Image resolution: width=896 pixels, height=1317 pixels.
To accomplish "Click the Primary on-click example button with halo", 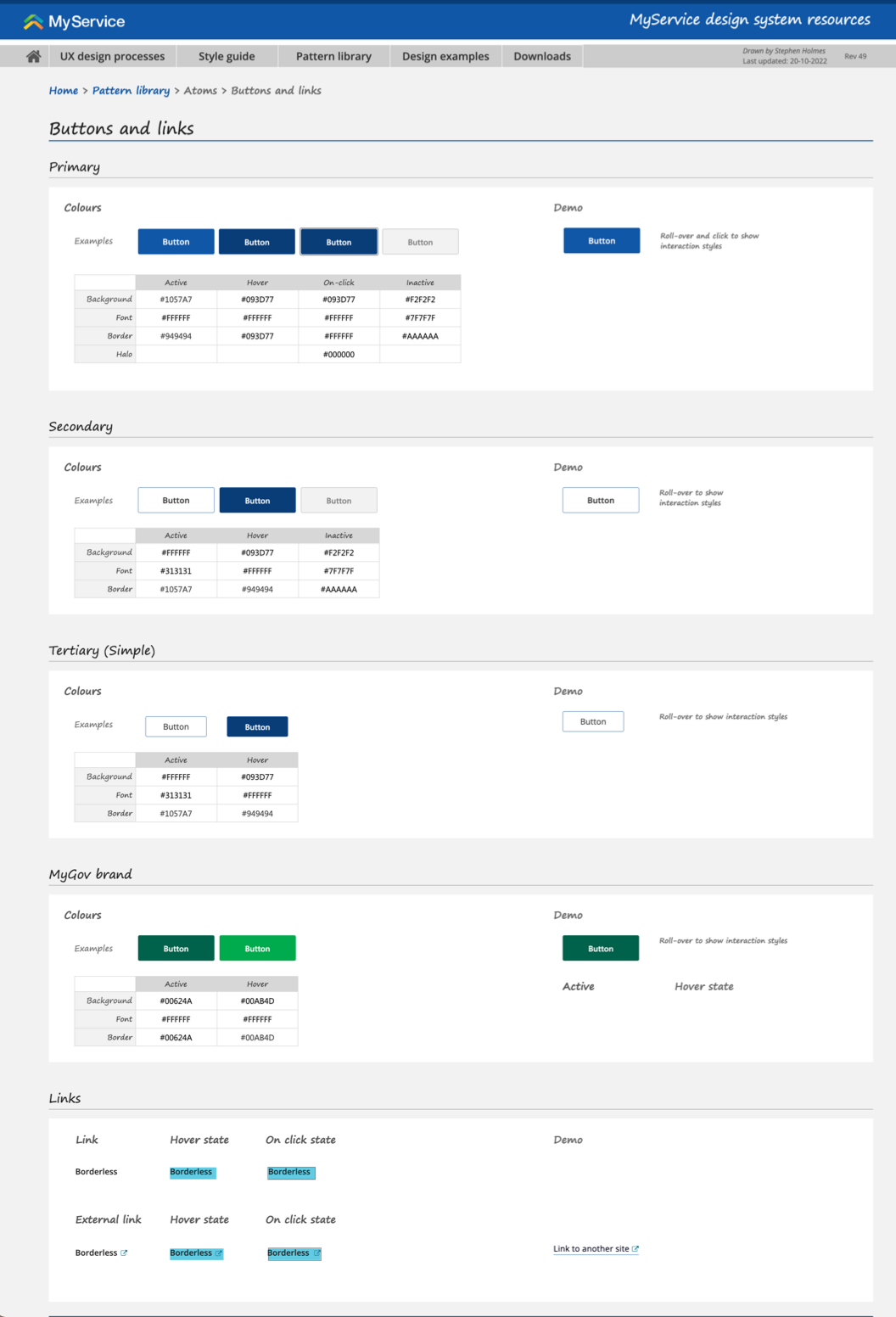I will (339, 242).
